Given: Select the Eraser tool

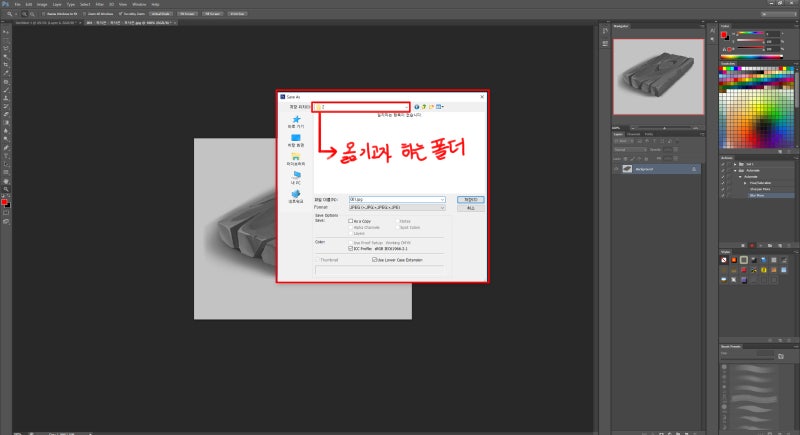Looking at the screenshot, I should (x=6, y=114).
